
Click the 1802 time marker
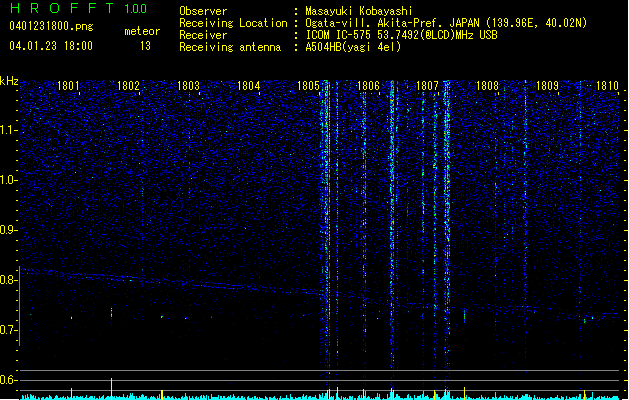128,85
